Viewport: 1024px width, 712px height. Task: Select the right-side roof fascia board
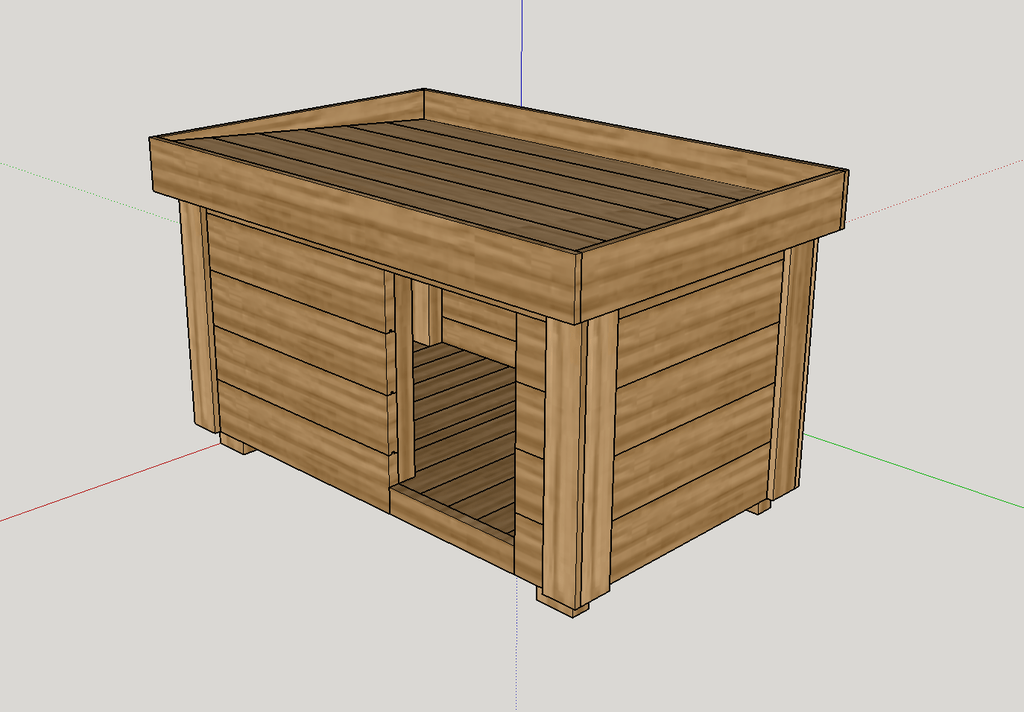pyautogui.click(x=713, y=245)
